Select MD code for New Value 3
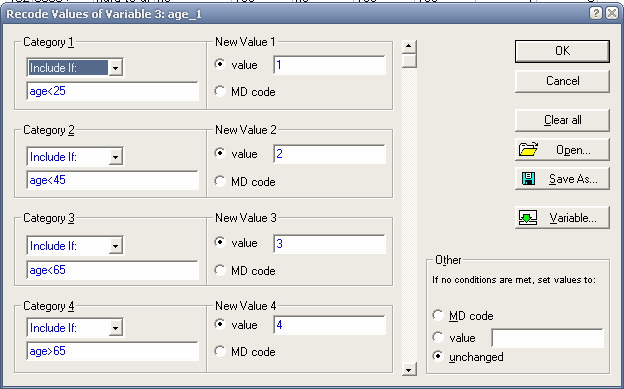Viewport: 624px width, 389px height. point(220,270)
